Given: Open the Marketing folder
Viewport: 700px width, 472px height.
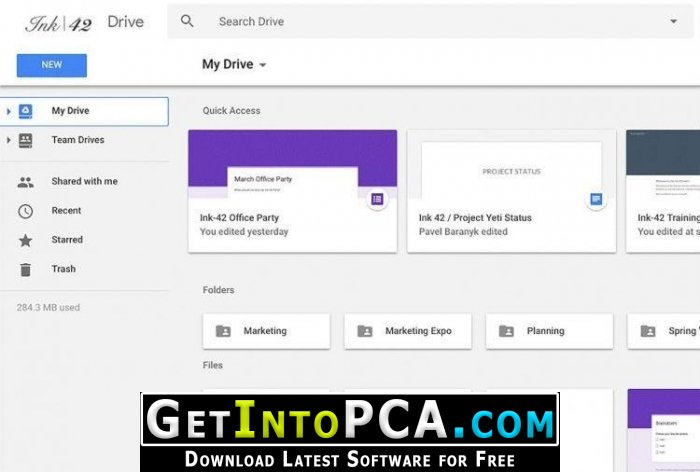Looking at the screenshot, I should (266, 331).
